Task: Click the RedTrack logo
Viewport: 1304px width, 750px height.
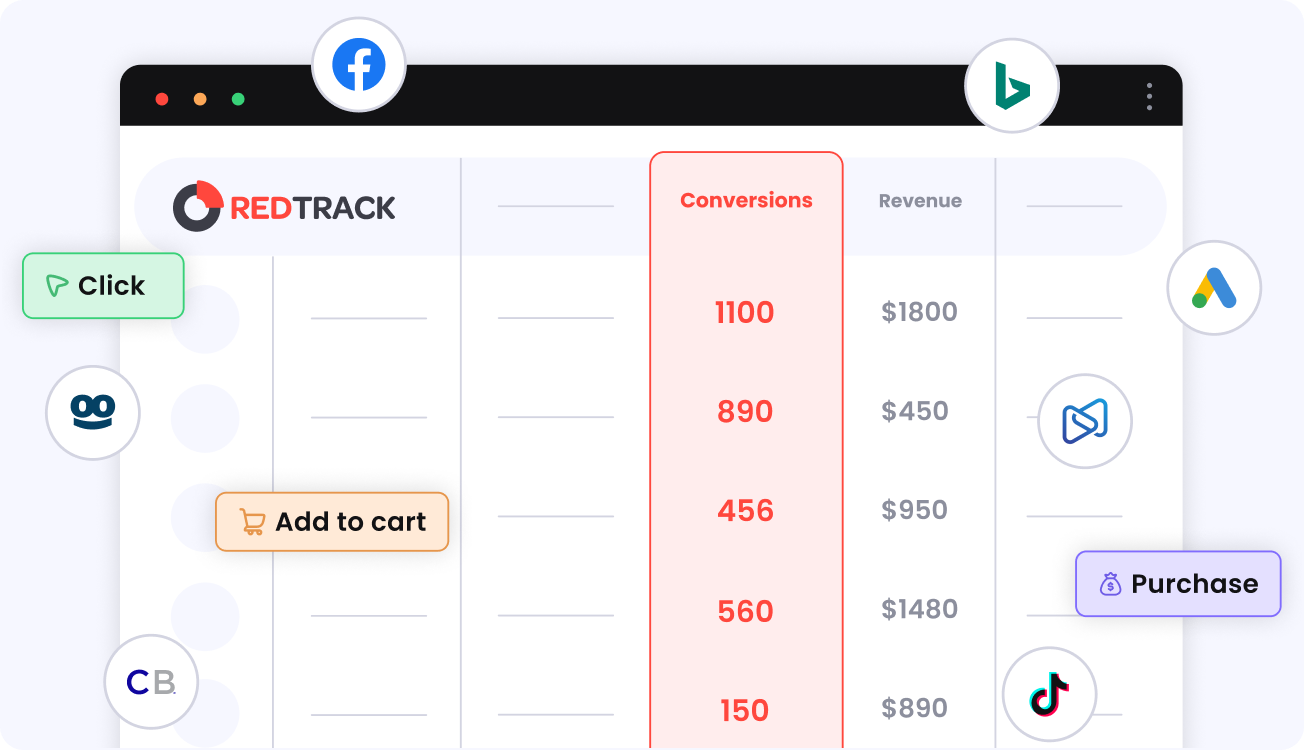Action: coord(284,206)
